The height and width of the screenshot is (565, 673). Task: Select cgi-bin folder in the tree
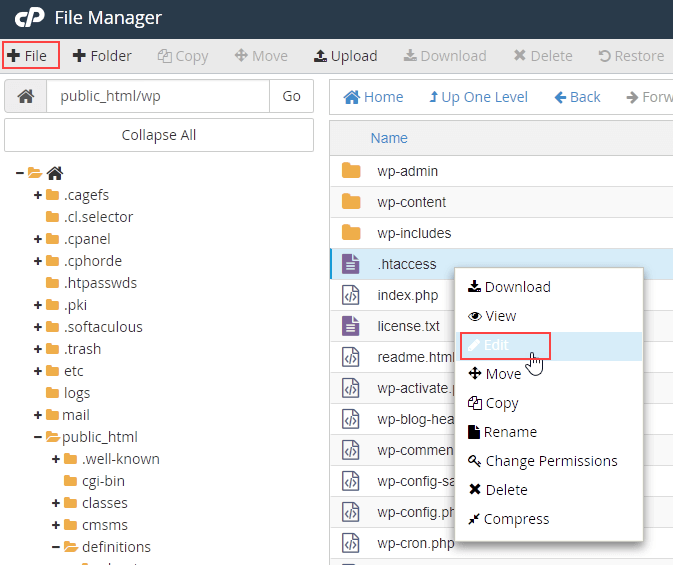(103, 481)
